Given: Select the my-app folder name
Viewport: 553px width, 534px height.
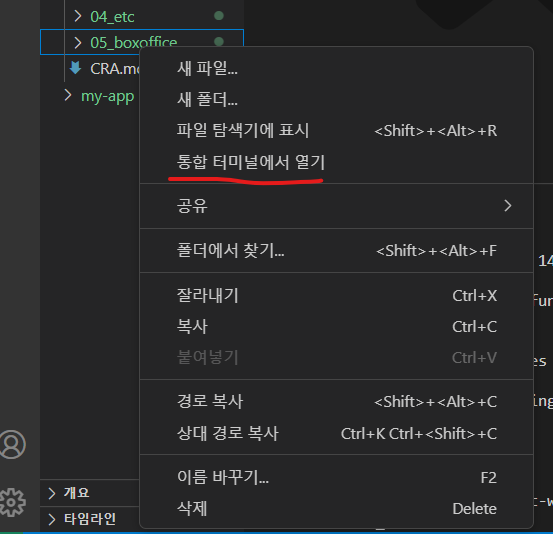Looking at the screenshot, I should pos(108,96).
